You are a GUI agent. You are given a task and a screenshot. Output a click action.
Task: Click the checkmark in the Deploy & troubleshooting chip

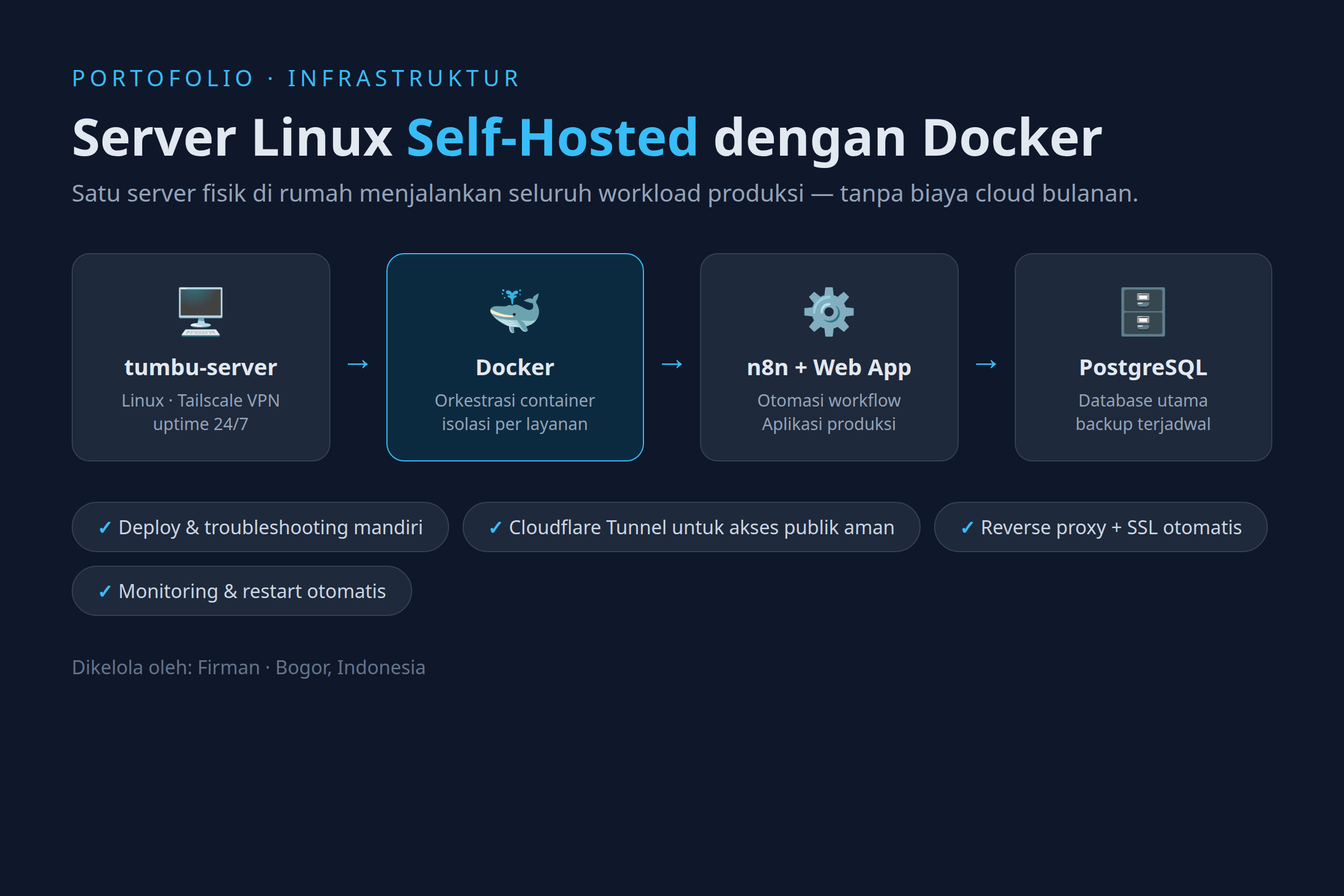[x=105, y=528]
